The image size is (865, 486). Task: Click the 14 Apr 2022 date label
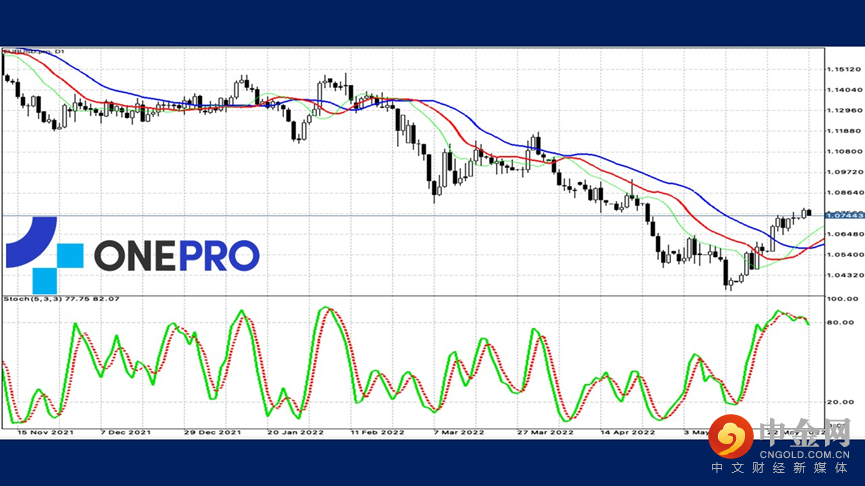tap(627, 432)
